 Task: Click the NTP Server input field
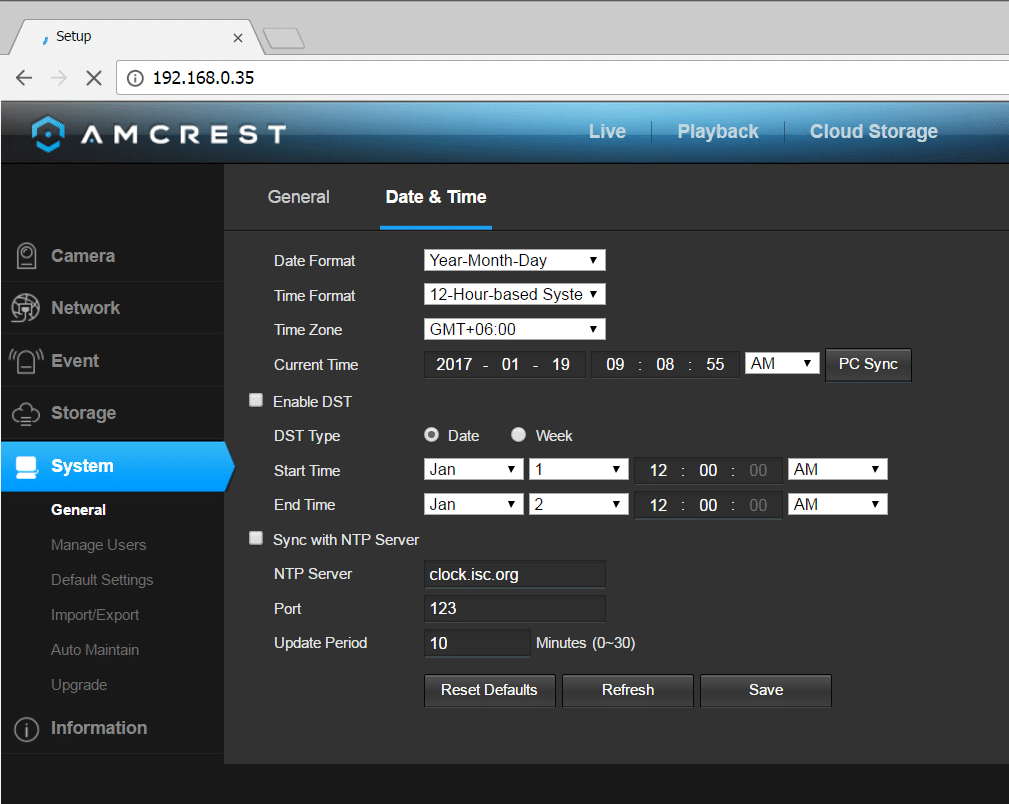(514, 574)
